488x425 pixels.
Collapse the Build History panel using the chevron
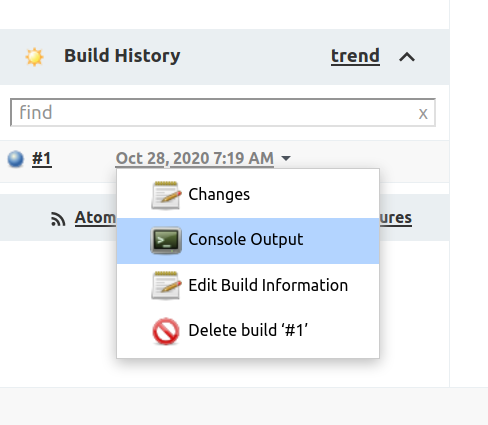click(407, 57)
